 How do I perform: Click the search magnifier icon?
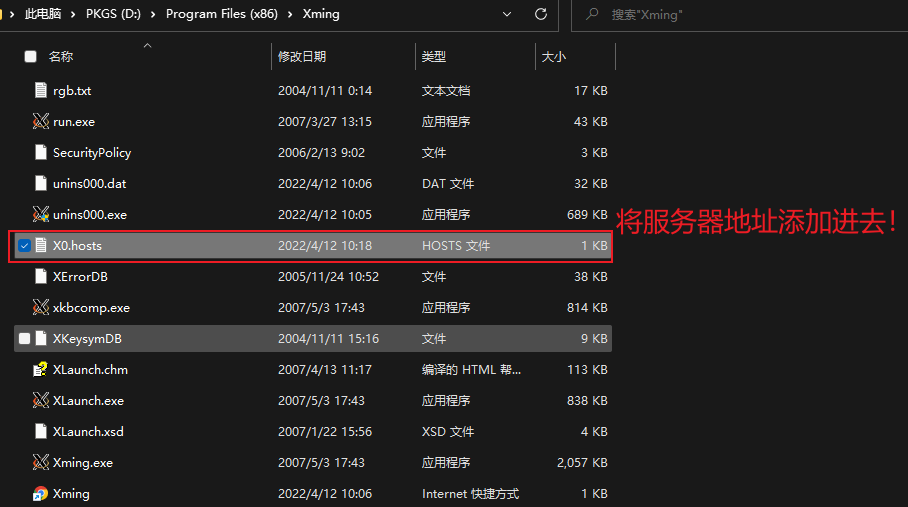pos(592,14)
